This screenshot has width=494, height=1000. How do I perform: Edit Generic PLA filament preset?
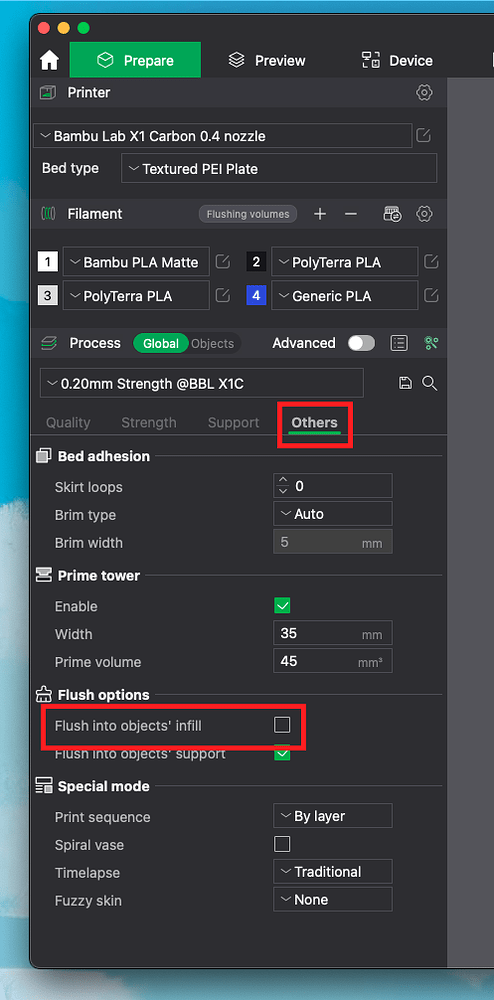[x=432, y=295]
